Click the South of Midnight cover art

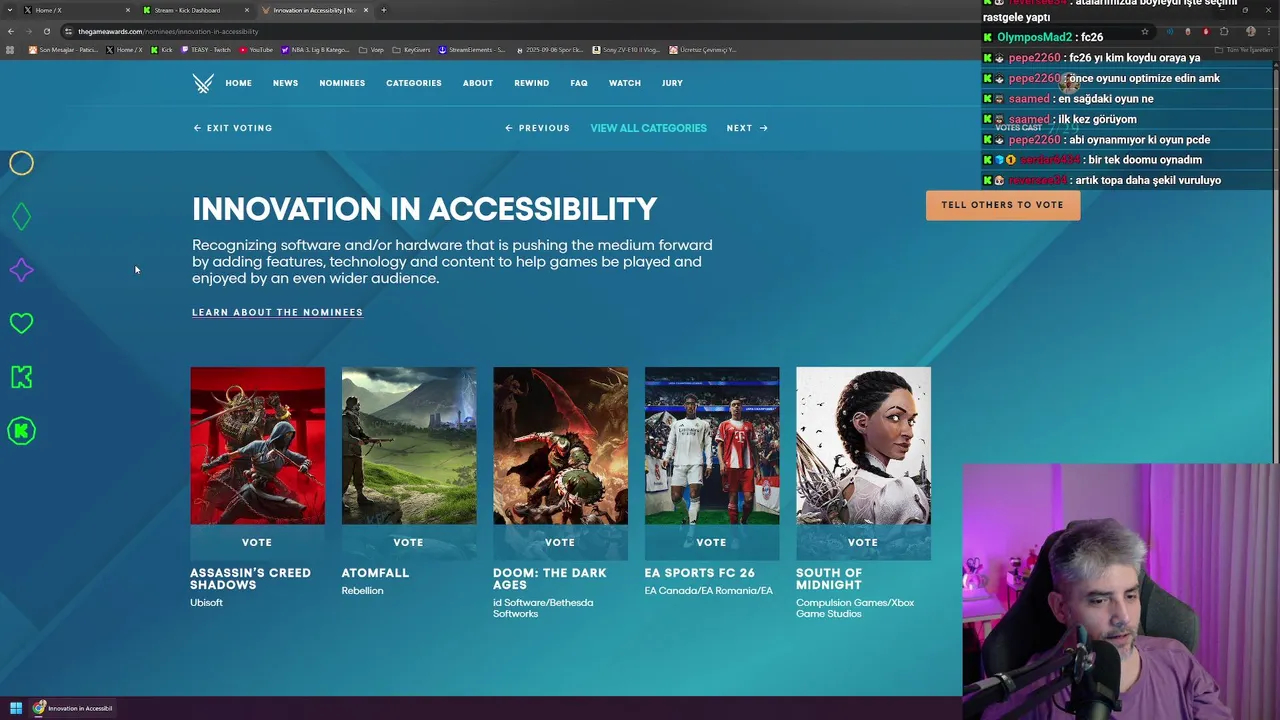(x=863, y=445)
